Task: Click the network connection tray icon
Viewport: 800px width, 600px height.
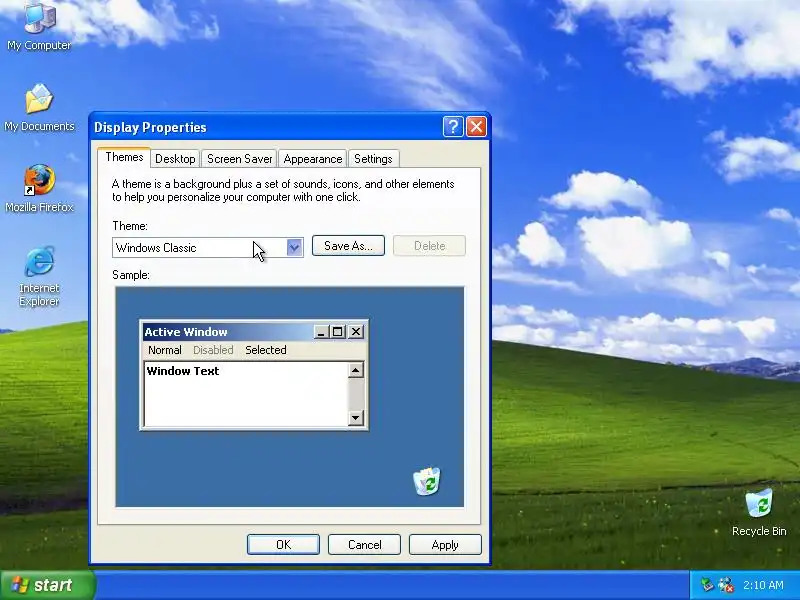Action: click(726, 585)
